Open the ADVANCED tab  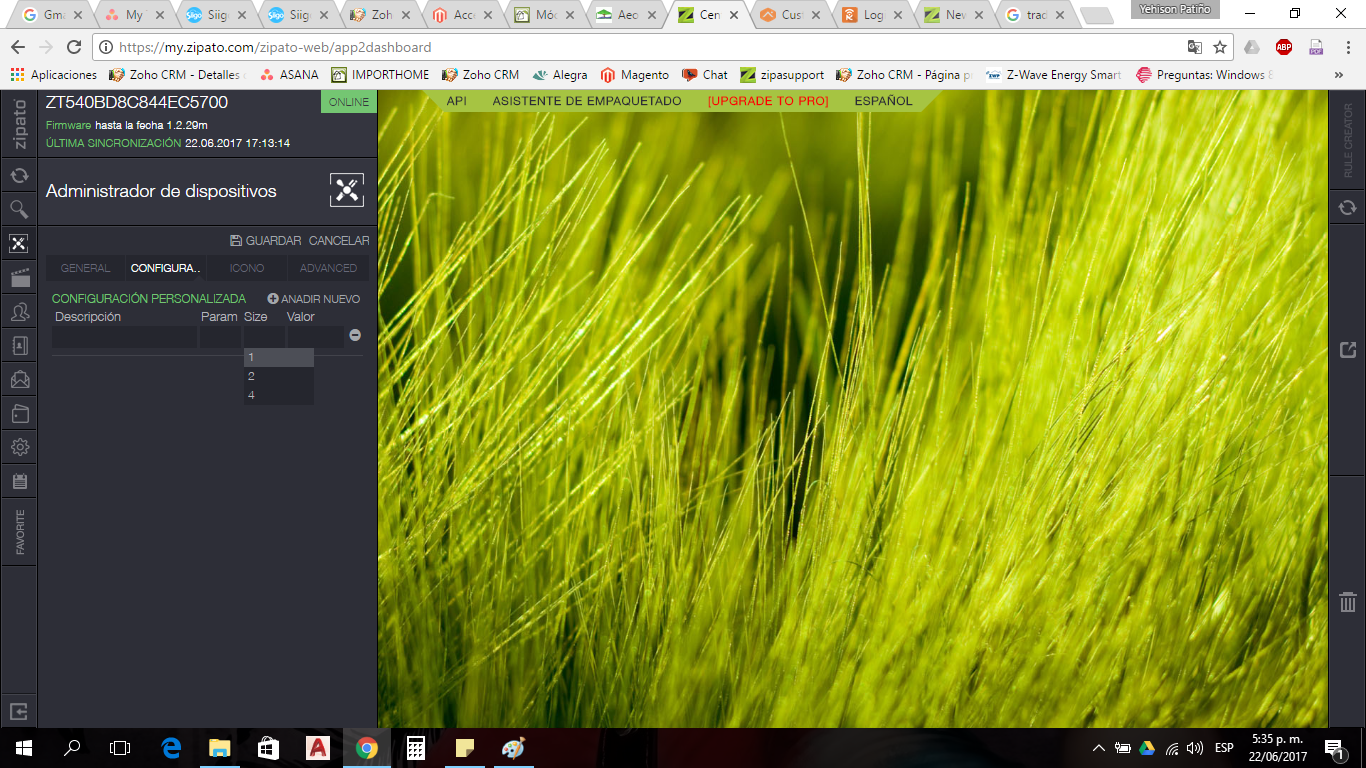(328, 268)
